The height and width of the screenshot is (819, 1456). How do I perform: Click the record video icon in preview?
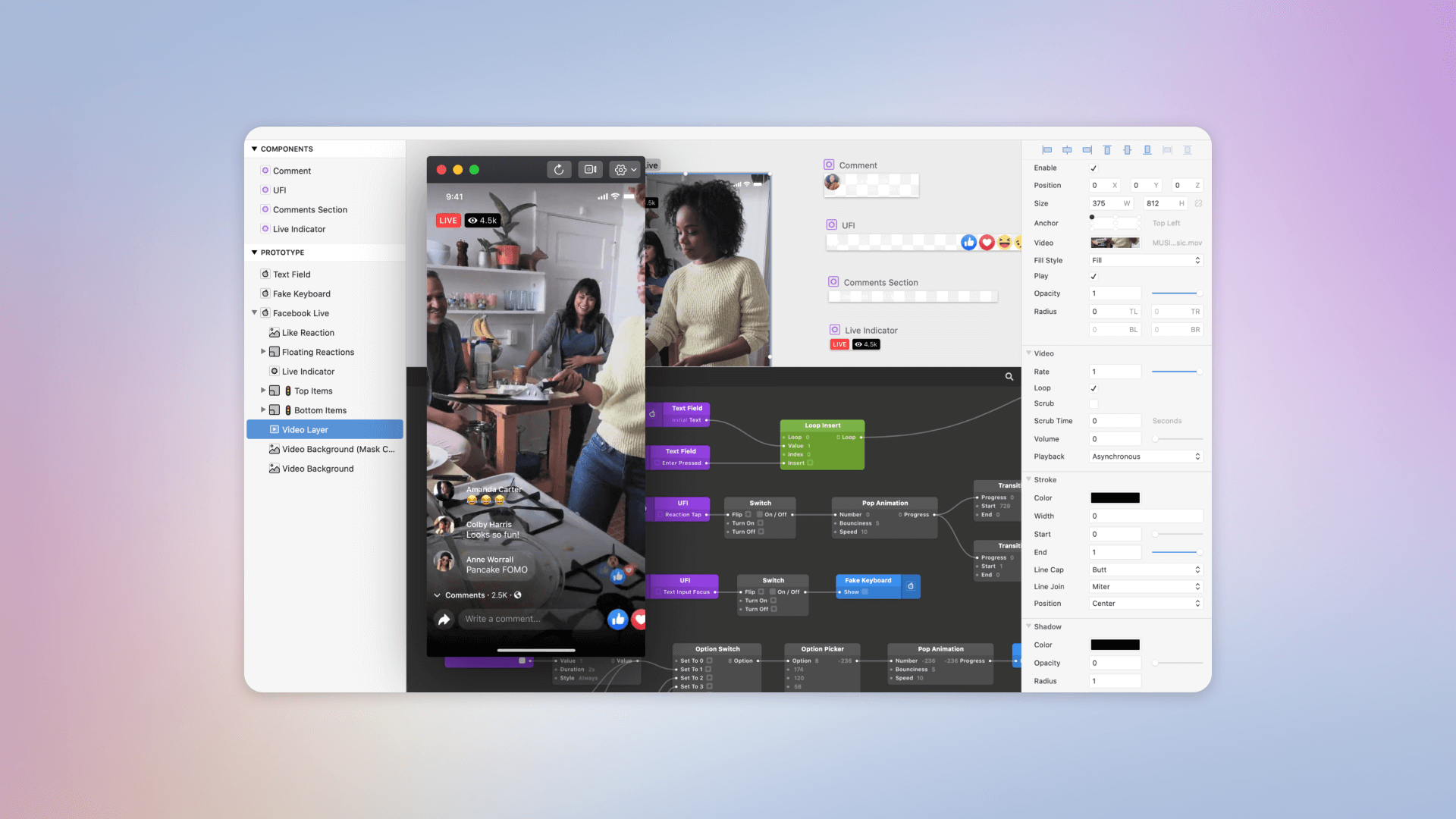pos(591,170)
